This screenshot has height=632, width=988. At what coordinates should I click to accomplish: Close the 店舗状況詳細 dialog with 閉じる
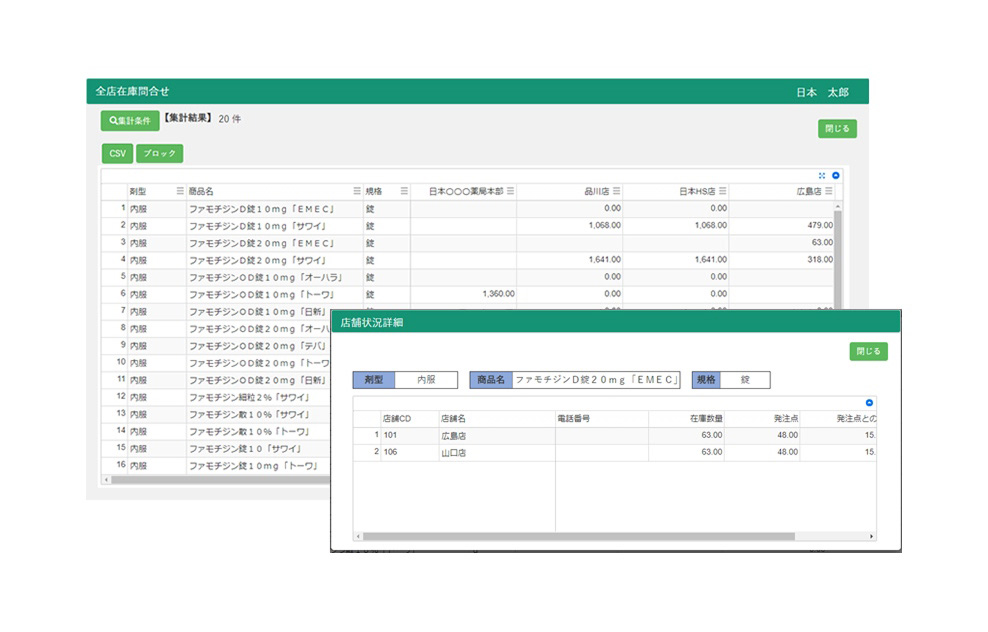pos(869,352)
